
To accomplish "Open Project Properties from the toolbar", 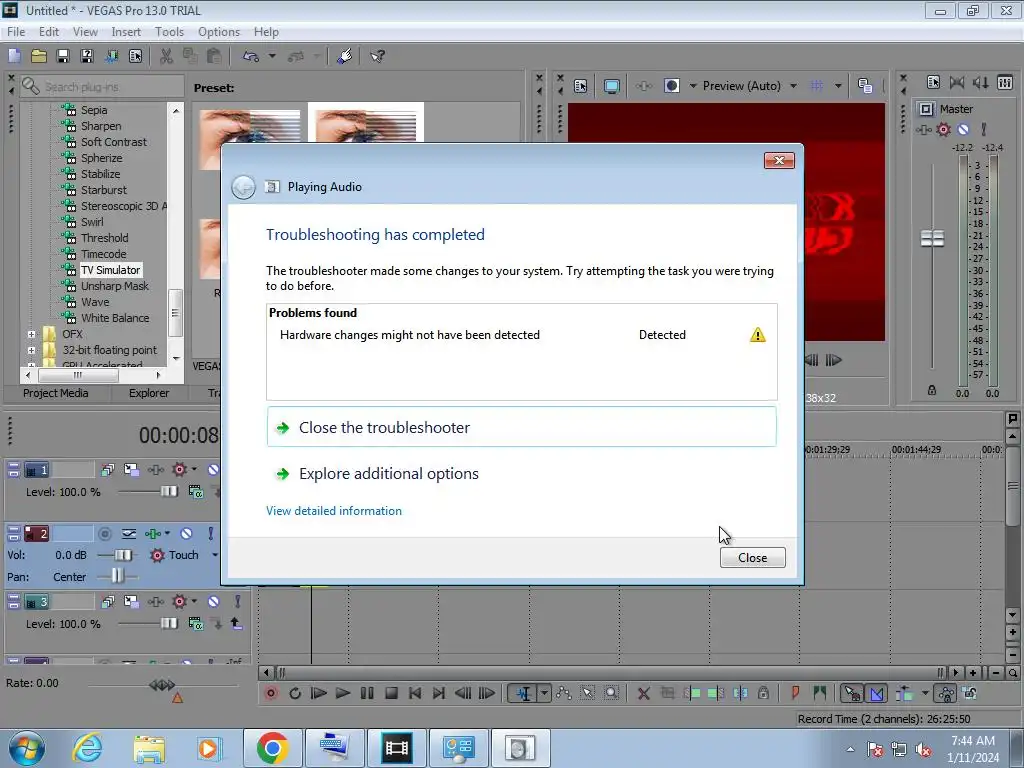I will (135, 56).
